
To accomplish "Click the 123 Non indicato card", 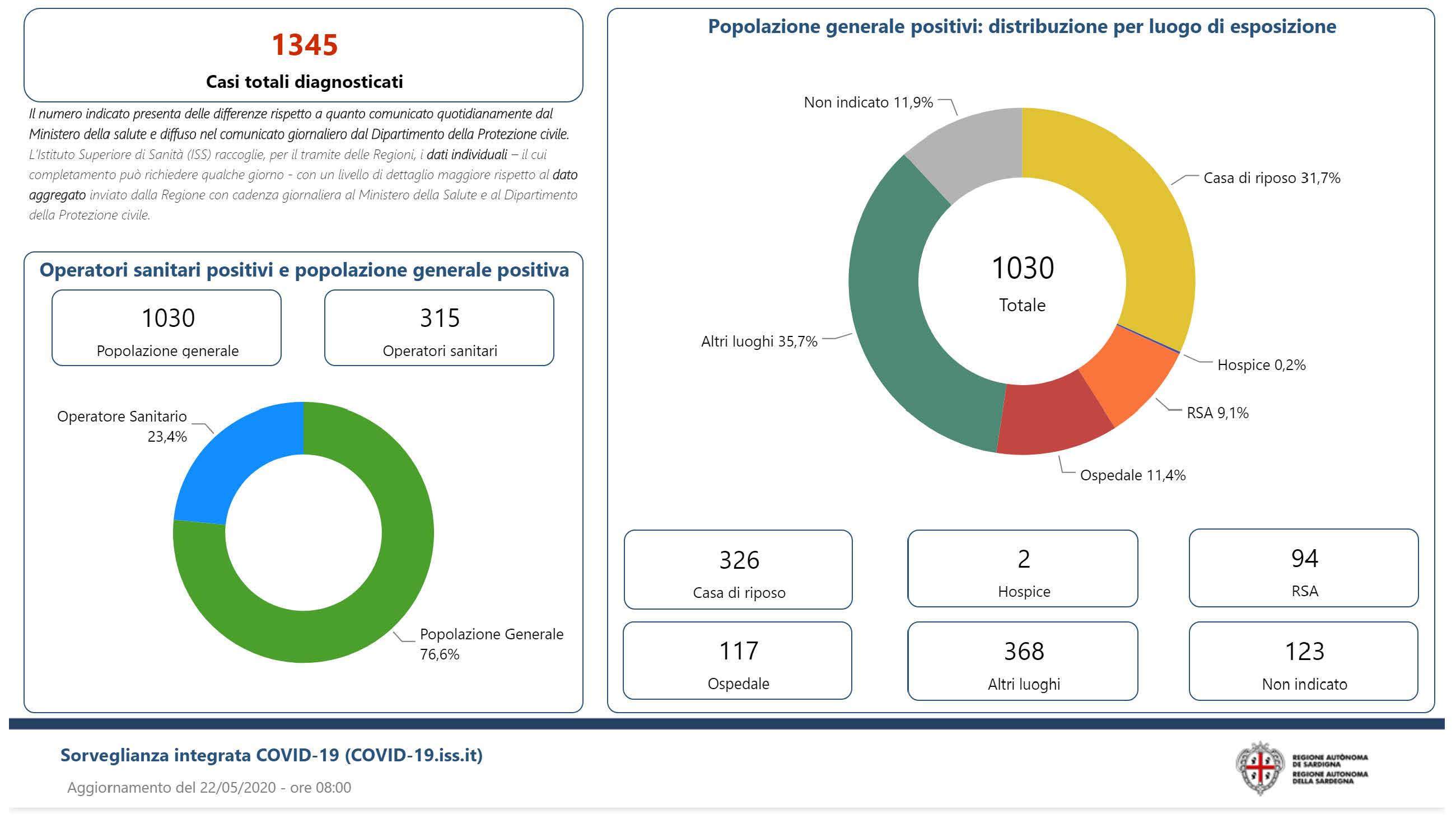I will pyautogui.click(x=1303, y=661).
